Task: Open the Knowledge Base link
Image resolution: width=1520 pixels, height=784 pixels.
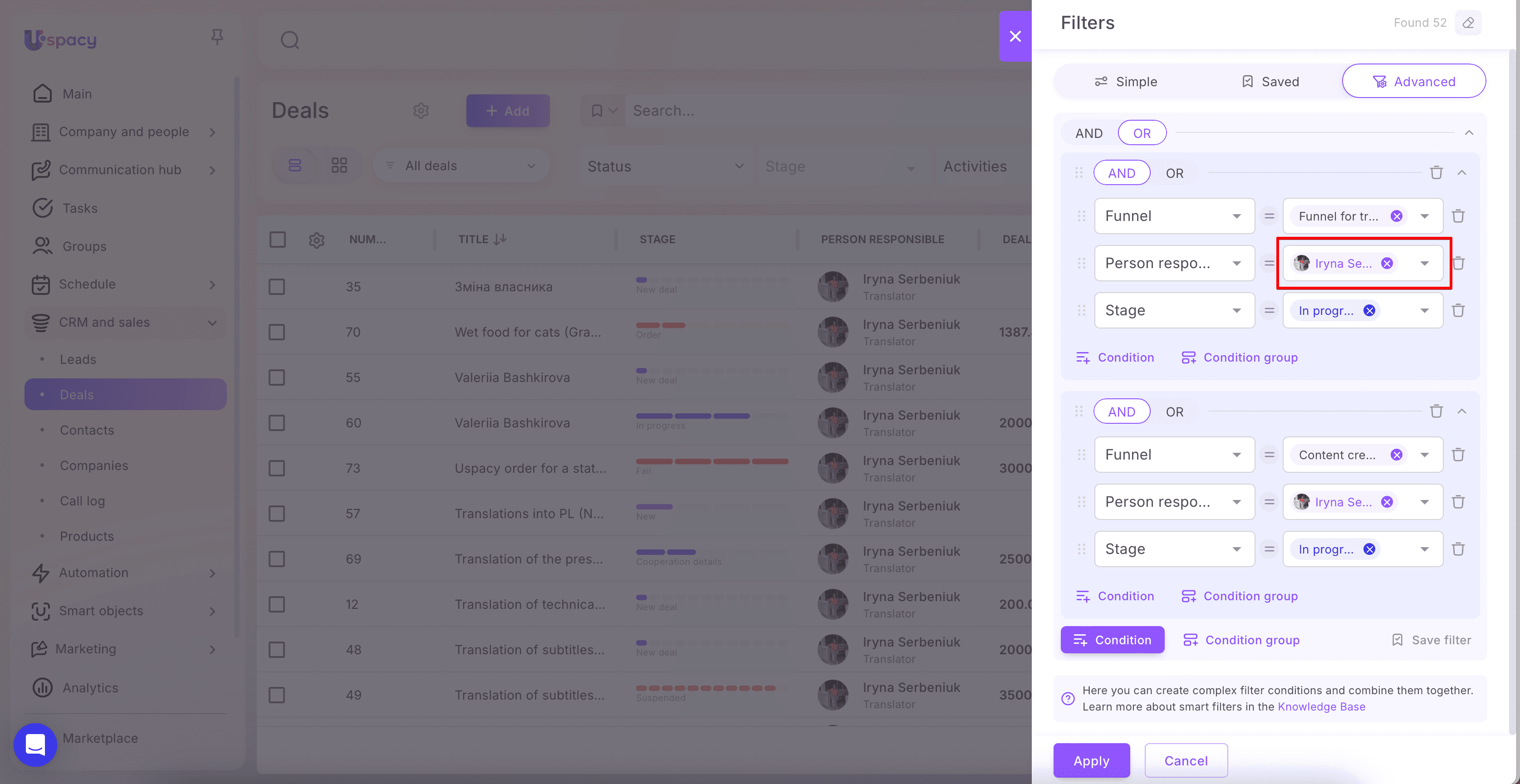Action: tap(1321, 707)
